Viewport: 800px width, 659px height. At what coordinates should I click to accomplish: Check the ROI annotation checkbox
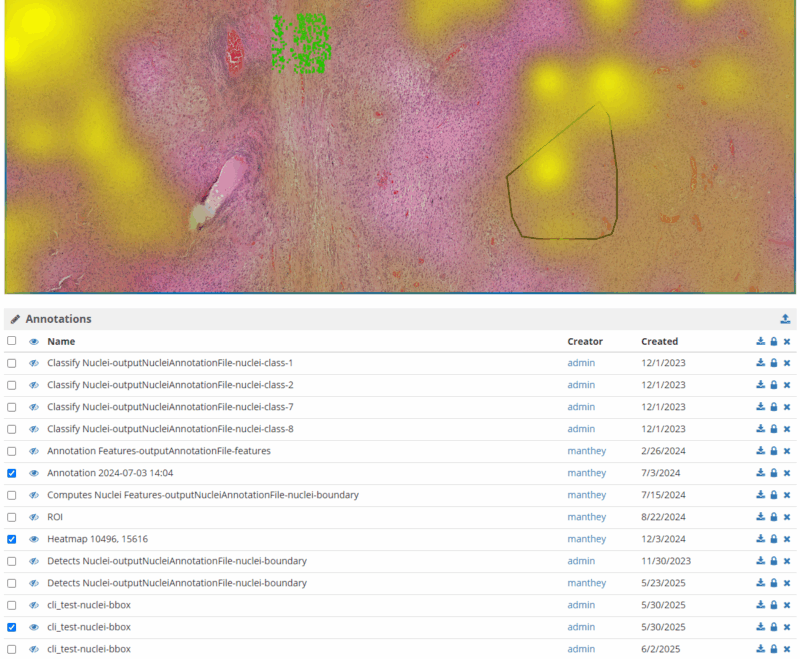pyautogui.click(x=12, y=517)
